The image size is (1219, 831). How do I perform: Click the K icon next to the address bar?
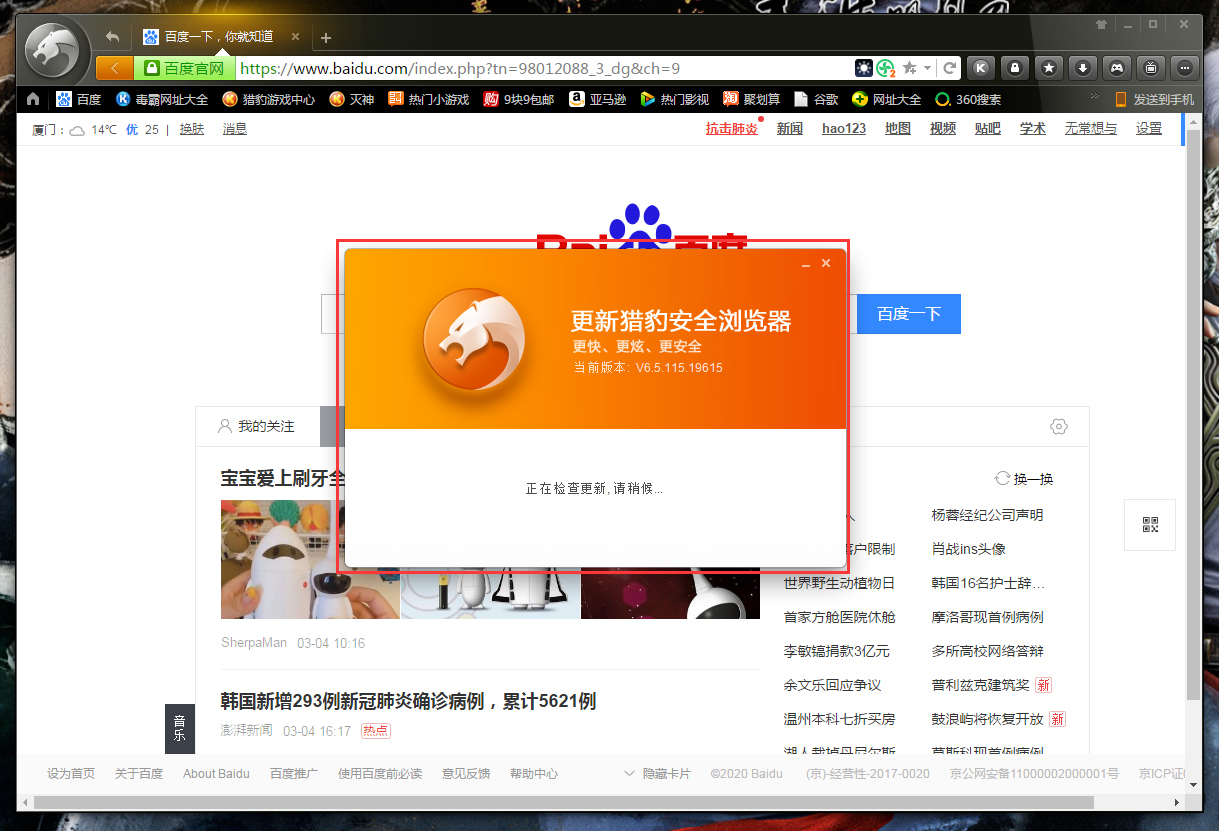click(981, 67)
